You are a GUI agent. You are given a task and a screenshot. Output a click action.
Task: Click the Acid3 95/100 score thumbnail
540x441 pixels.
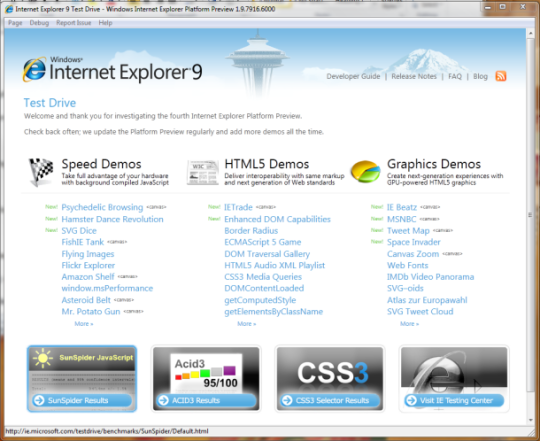click(206, 374)
